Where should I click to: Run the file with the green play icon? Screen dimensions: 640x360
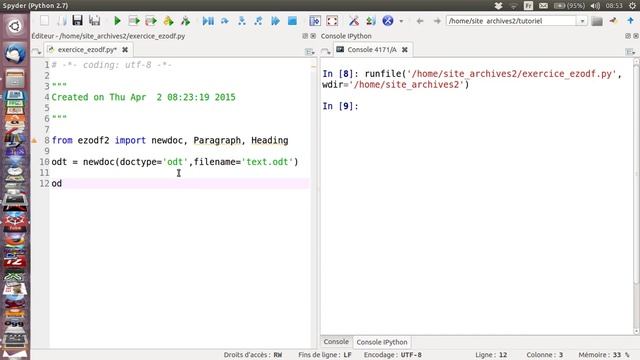pyautogui.click(x=117, y=20)
